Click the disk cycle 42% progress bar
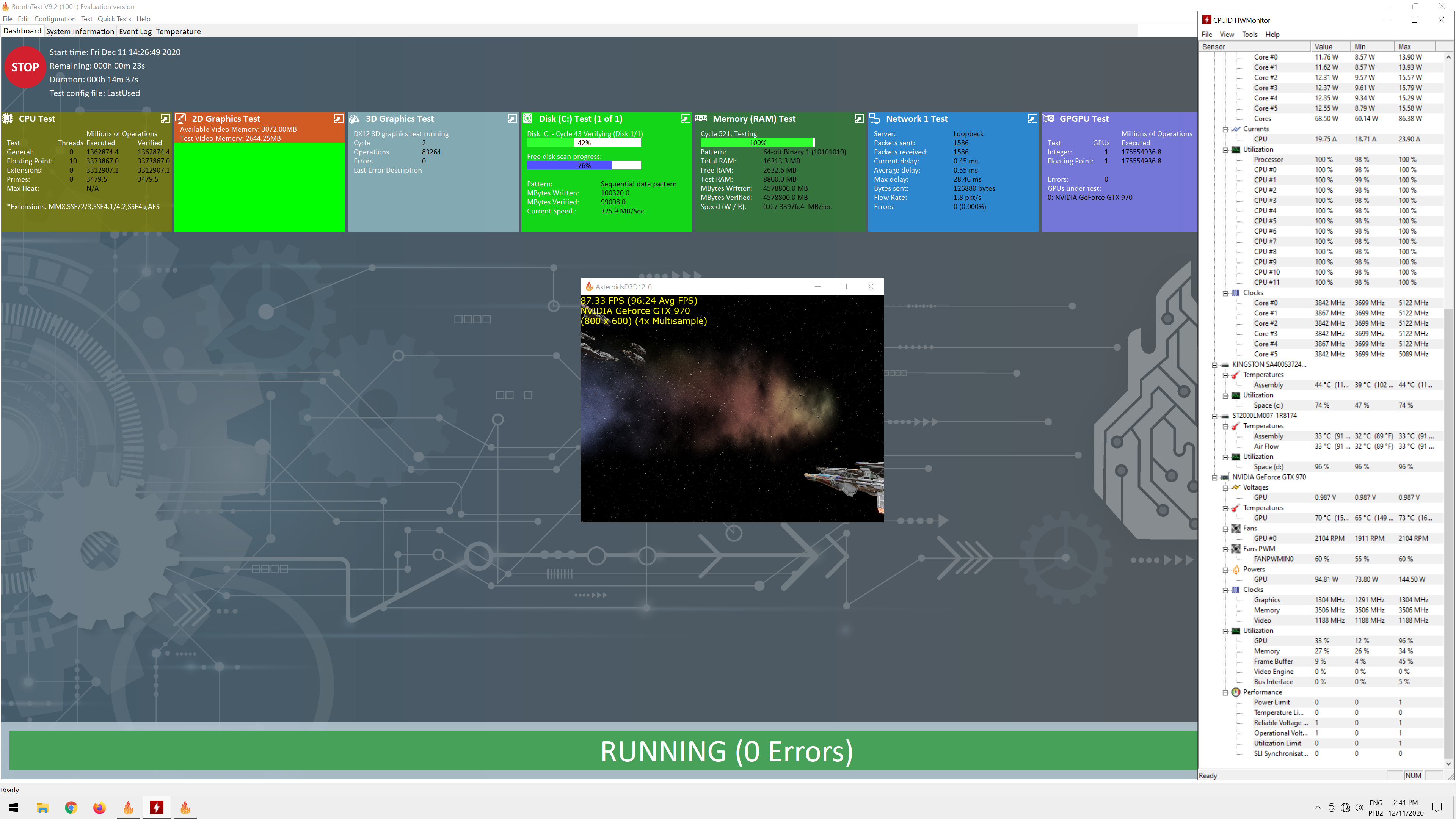1456x819 pixels. coord(584,143)
